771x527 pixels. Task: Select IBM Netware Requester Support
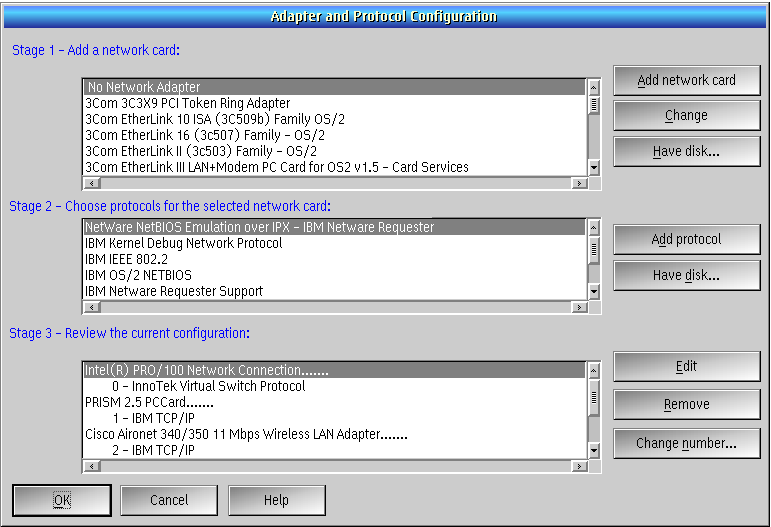coord(334,291)
